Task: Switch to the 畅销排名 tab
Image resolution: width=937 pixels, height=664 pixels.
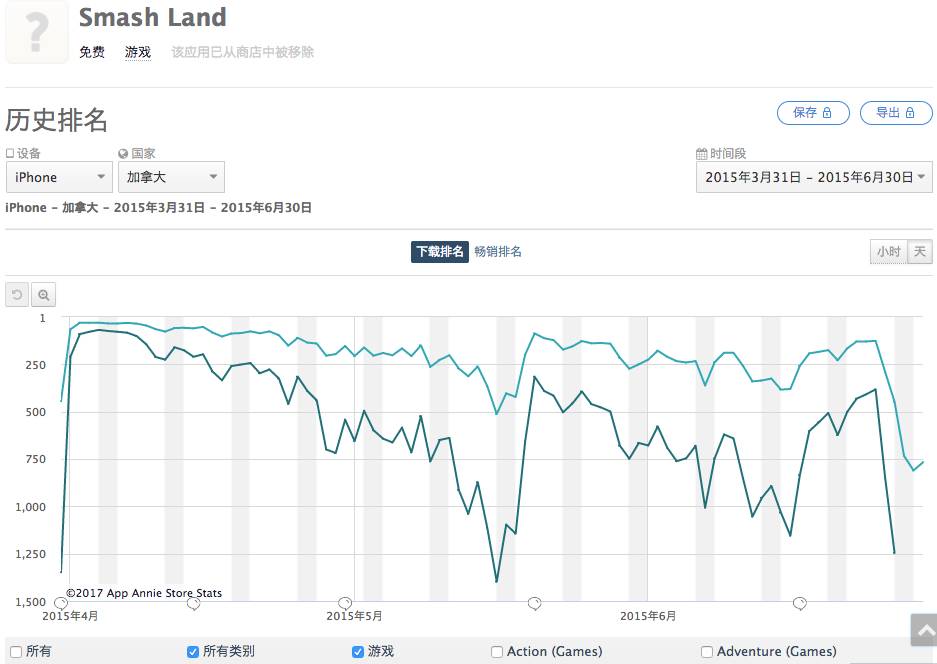Action: (498, 252)
